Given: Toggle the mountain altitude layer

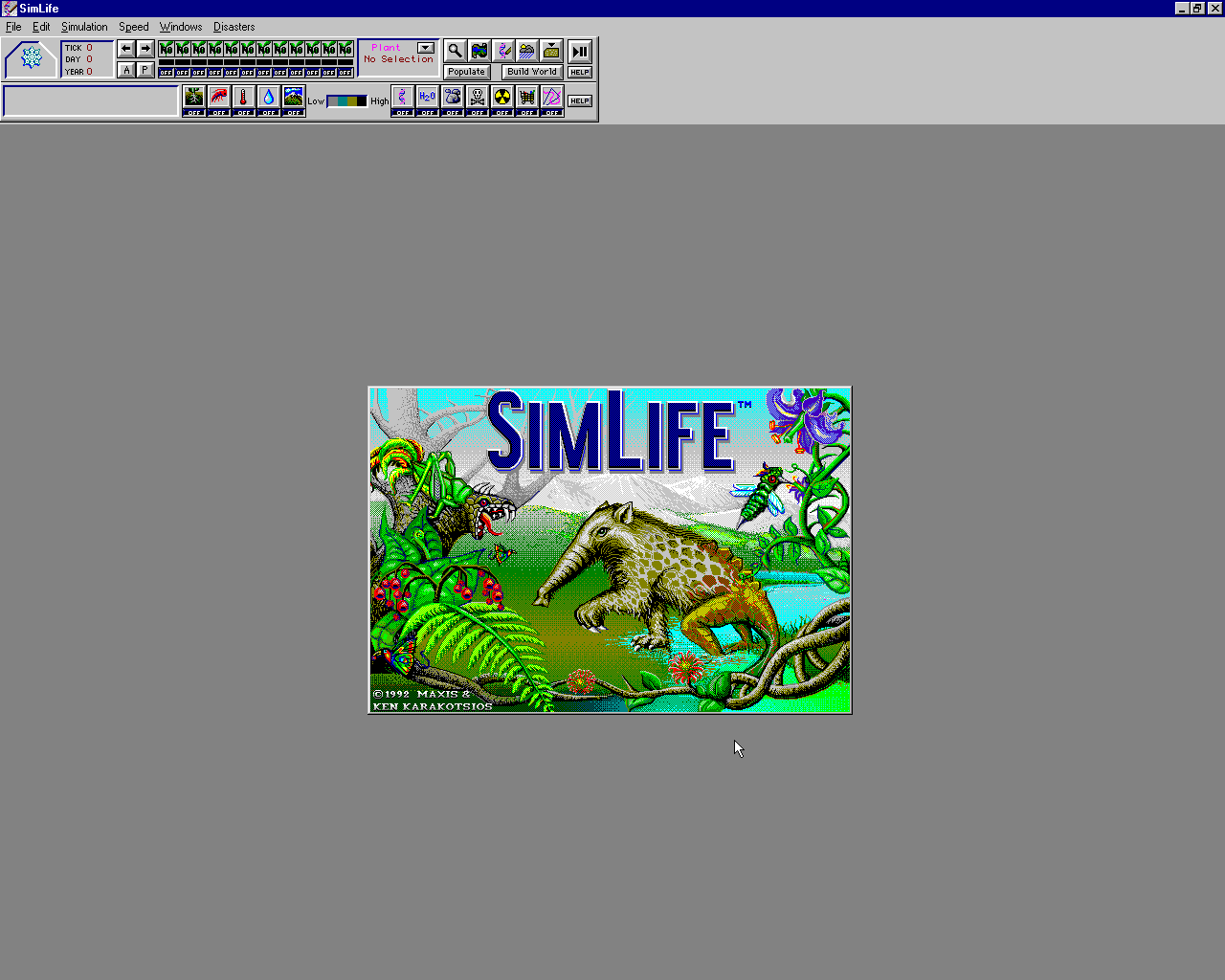Looking at the screenshot, I should click(294, 98).
